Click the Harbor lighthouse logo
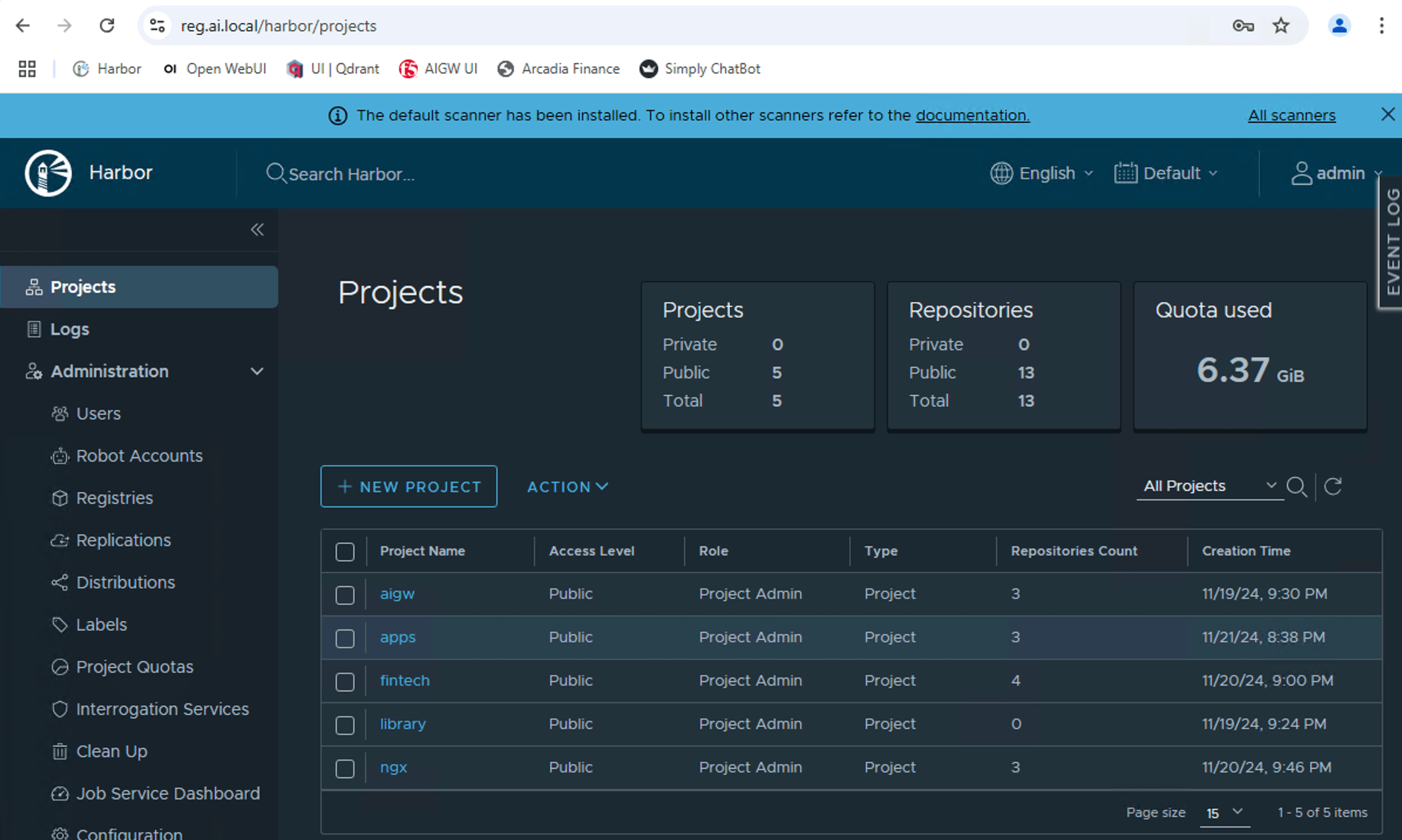 [x=48, y=173]
